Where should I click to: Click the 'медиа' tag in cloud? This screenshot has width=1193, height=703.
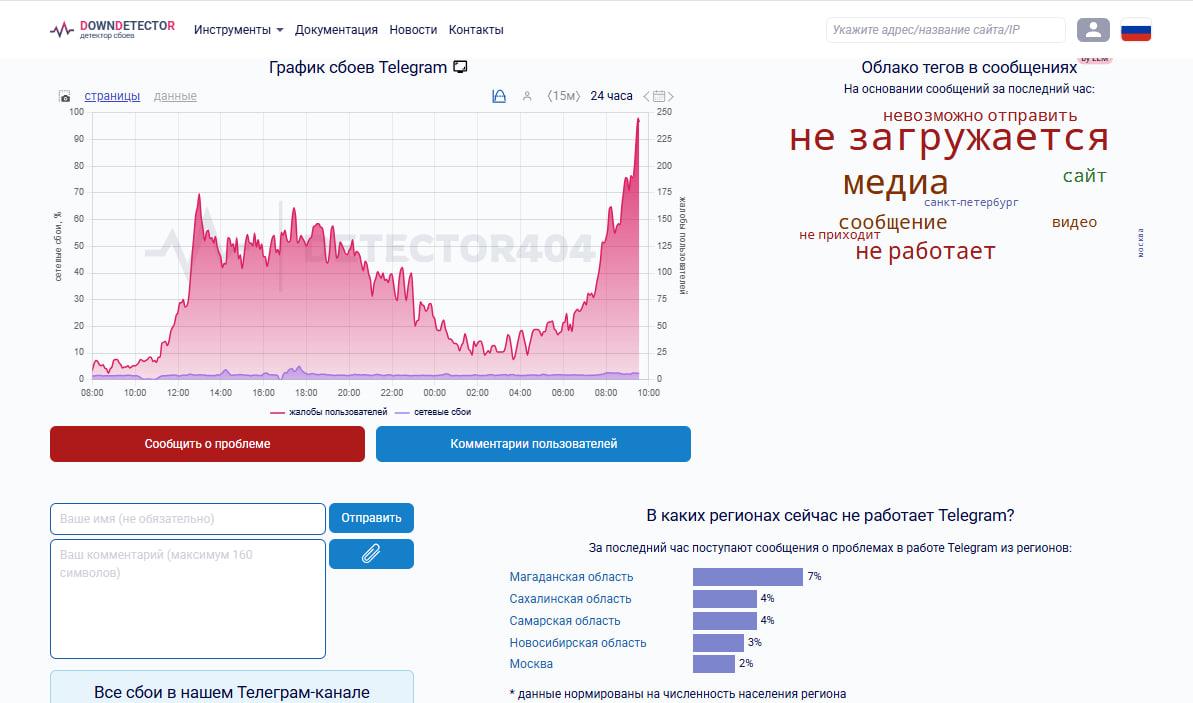tap(896, 183)
